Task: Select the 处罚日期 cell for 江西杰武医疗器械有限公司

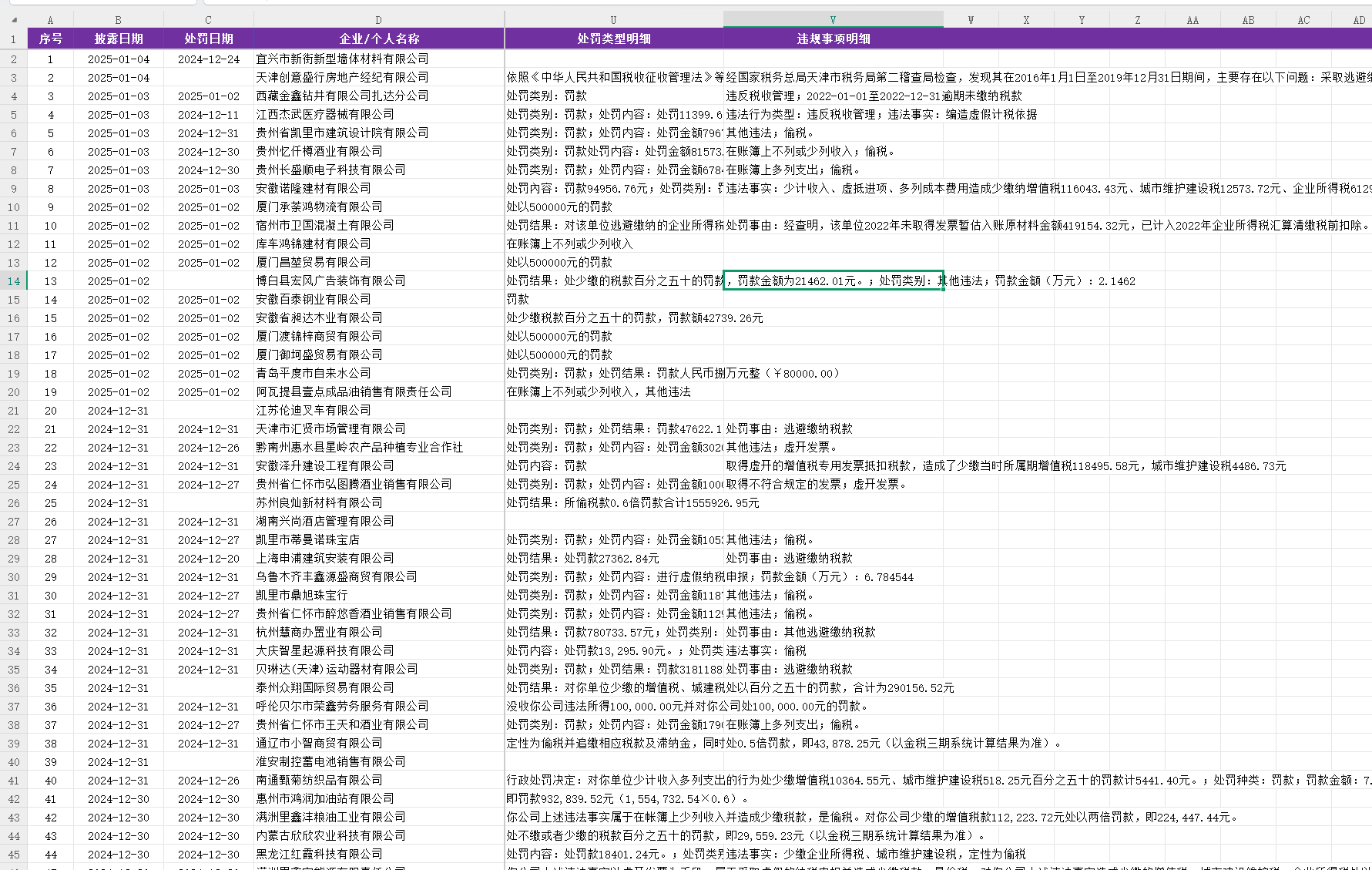Action: (x=208, y=115)
